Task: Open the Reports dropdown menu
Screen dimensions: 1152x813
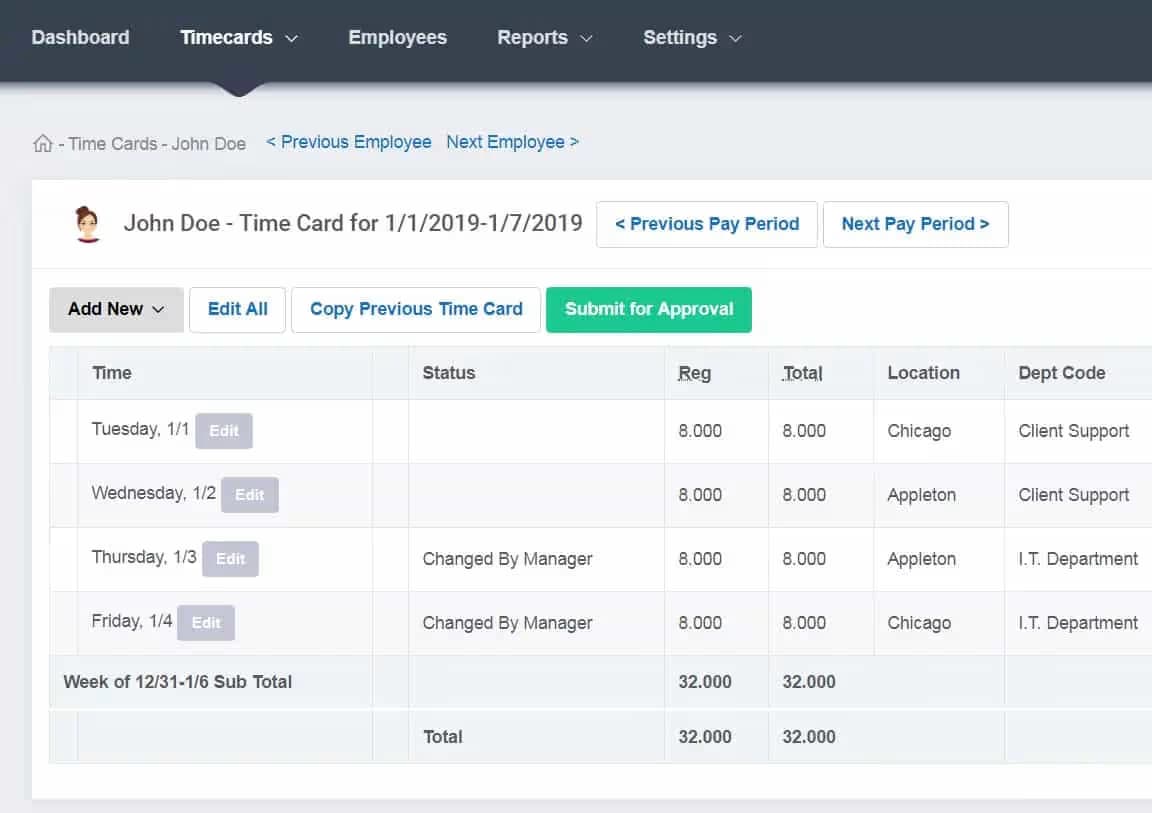Action: click(x=533, y=37)
